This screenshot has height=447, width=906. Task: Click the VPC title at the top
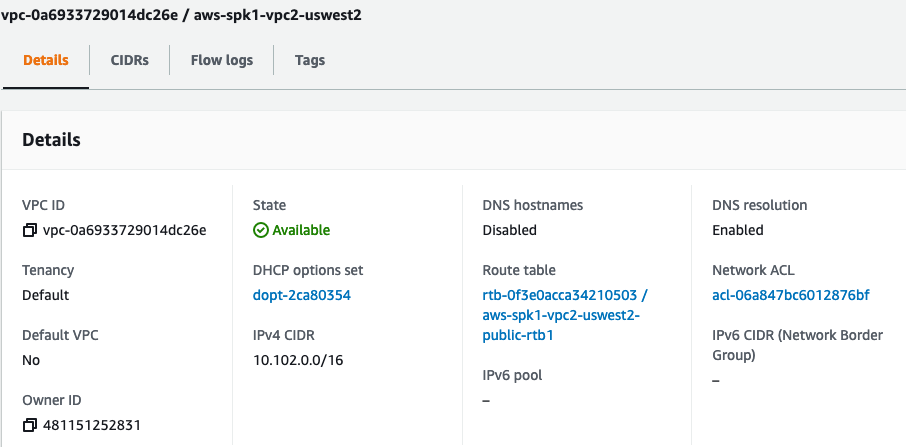(181, 15)
